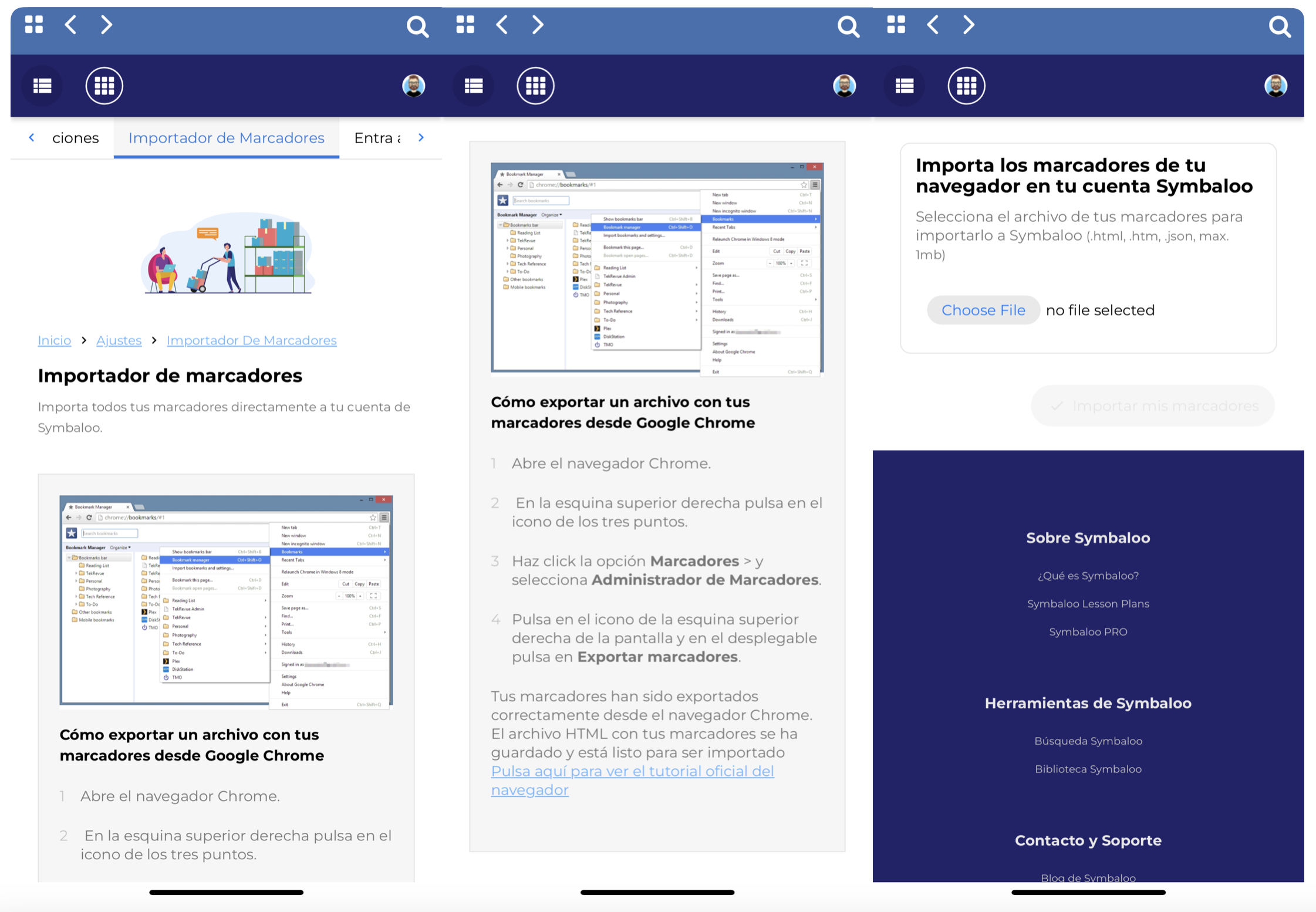The height and width of the screenshot is (912, 1316).
Task: Open circled tile grid icon in middle screen
Action: [535, 86]
